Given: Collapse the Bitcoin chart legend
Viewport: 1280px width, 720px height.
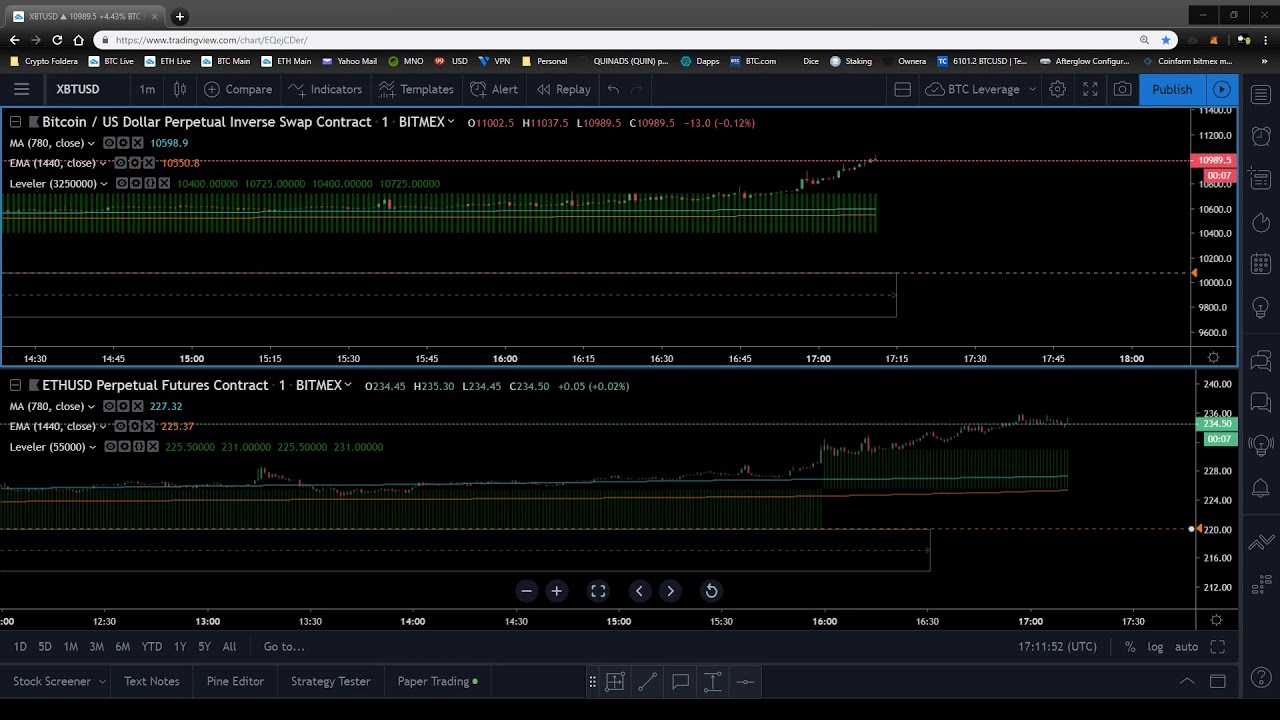Looking at the screenshot, I should (x=15, y=122).
